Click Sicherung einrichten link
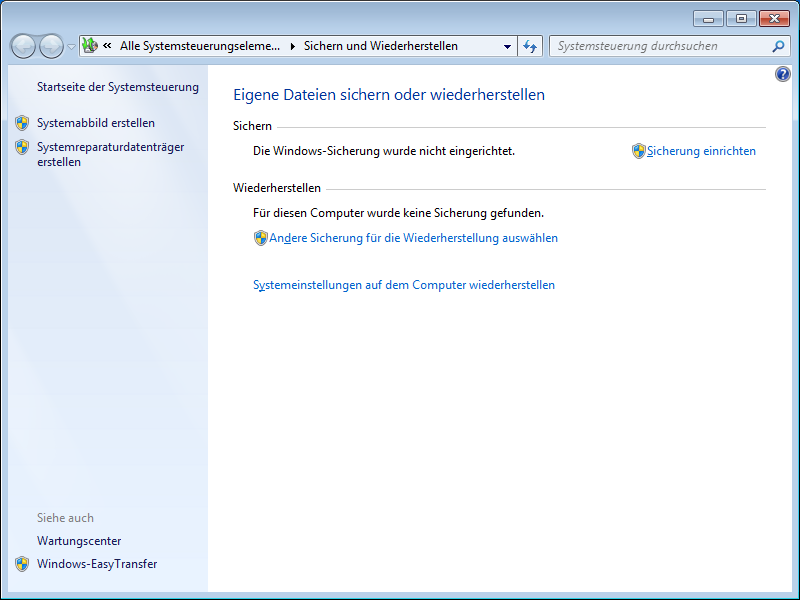This screenshot has height=600, width=800. [x=701, y=151]
